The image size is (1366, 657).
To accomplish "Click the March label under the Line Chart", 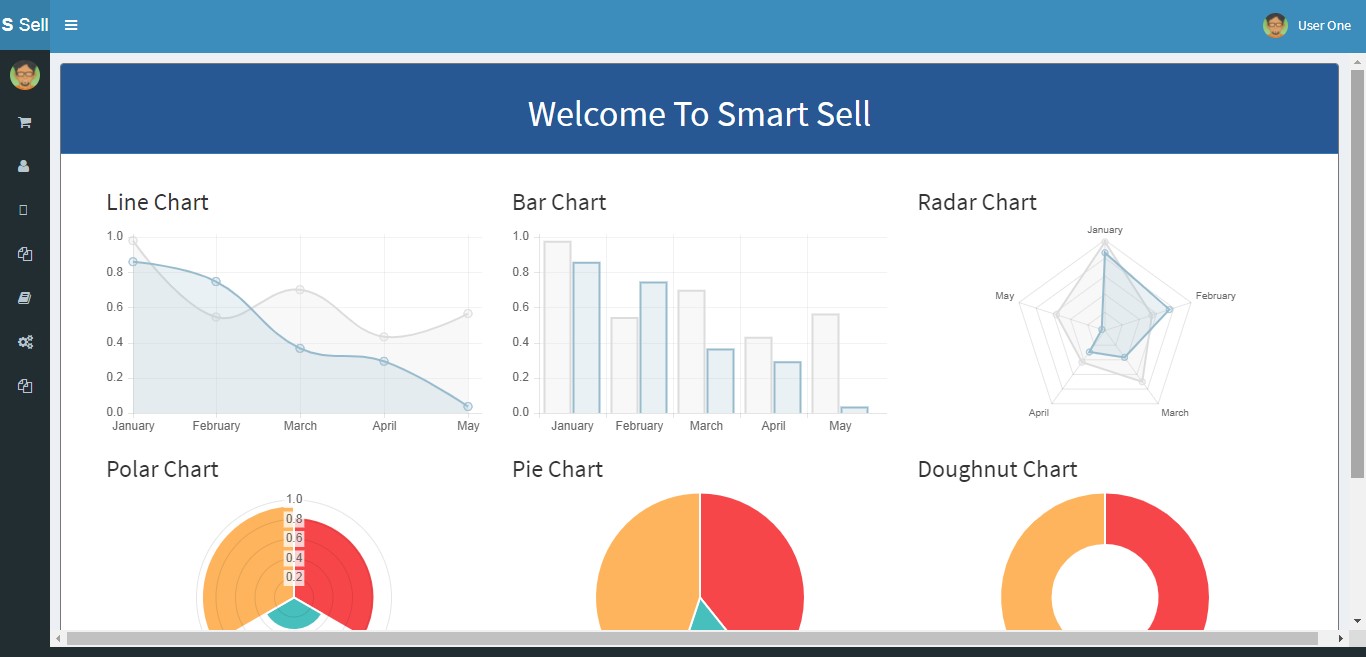I will [x=300, y=426].
